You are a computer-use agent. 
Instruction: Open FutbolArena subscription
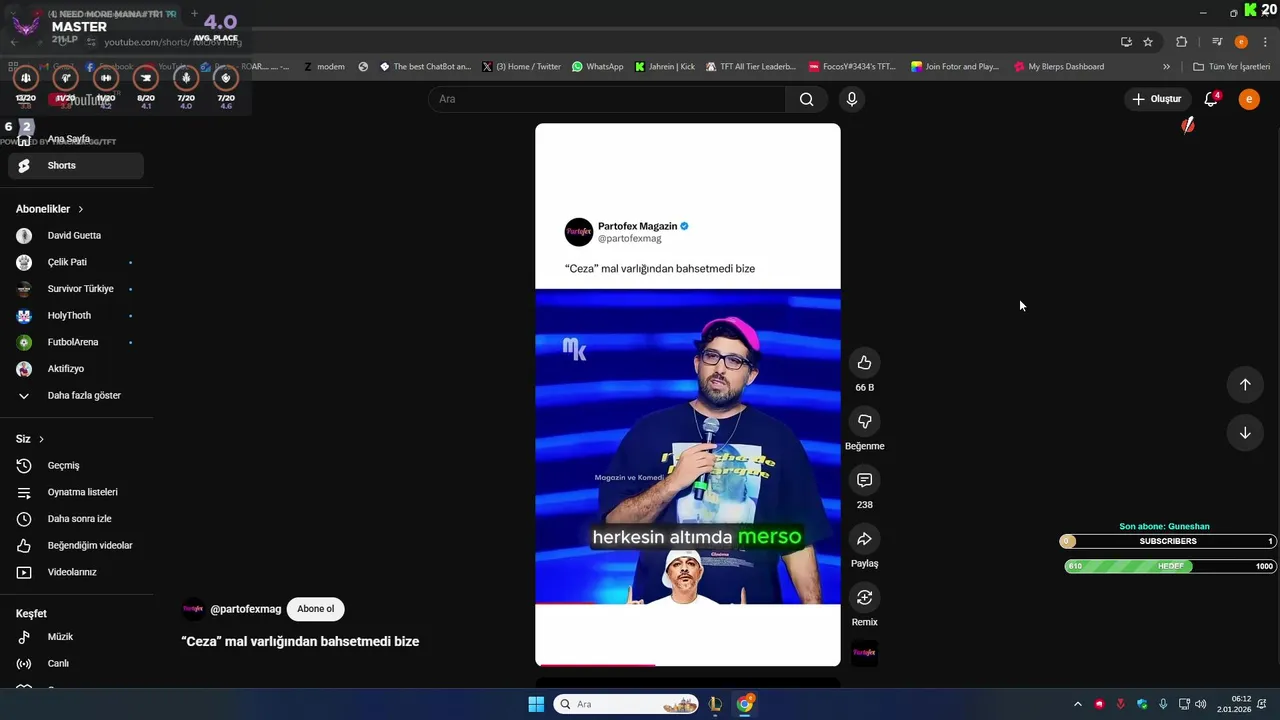[x=76, y=342]
